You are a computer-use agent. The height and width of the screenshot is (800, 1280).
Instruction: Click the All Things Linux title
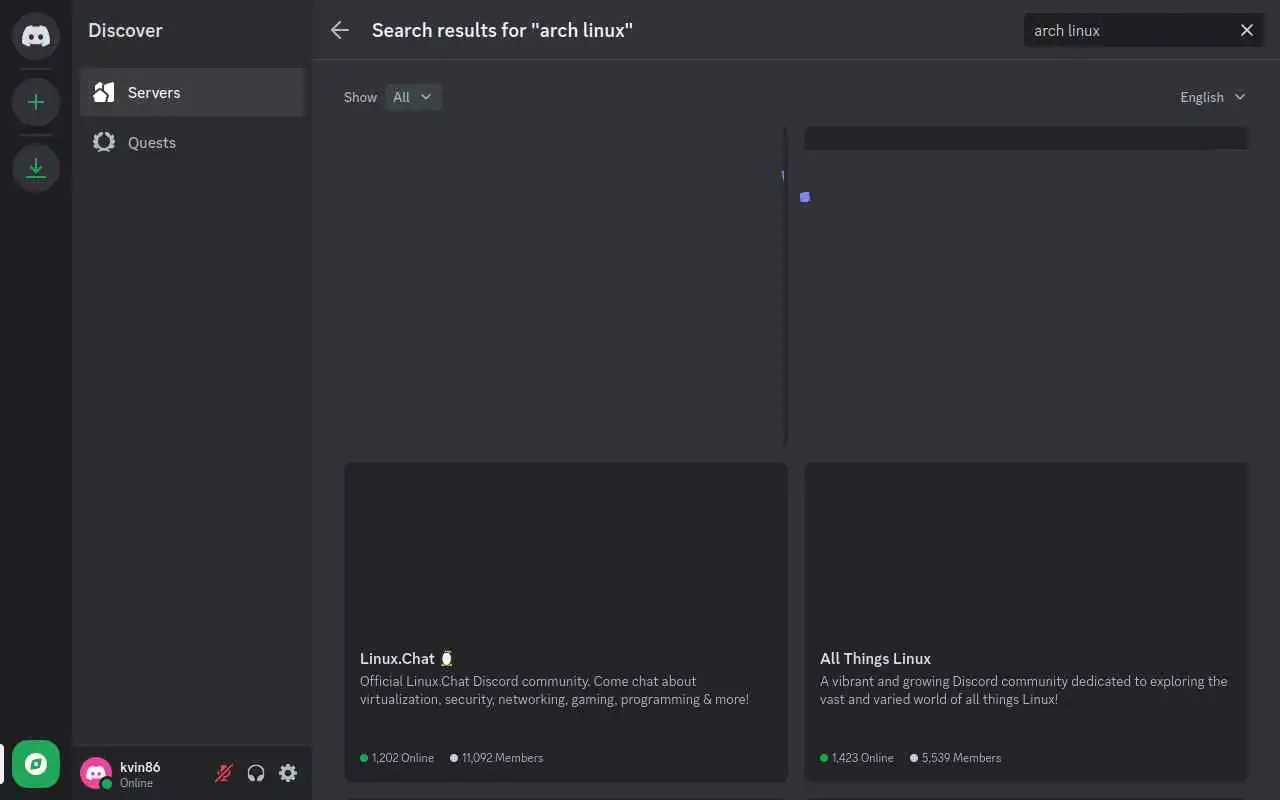[875, 658]
